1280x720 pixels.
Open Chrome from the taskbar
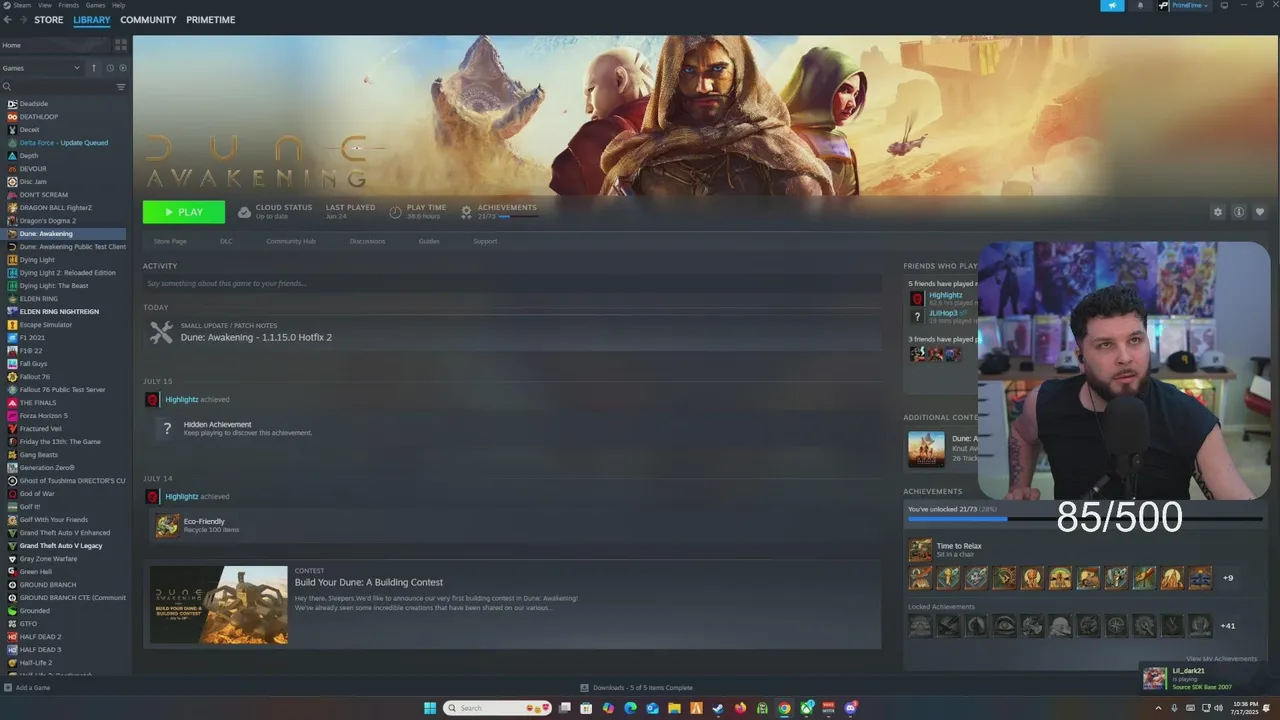[x=784, y=708]
